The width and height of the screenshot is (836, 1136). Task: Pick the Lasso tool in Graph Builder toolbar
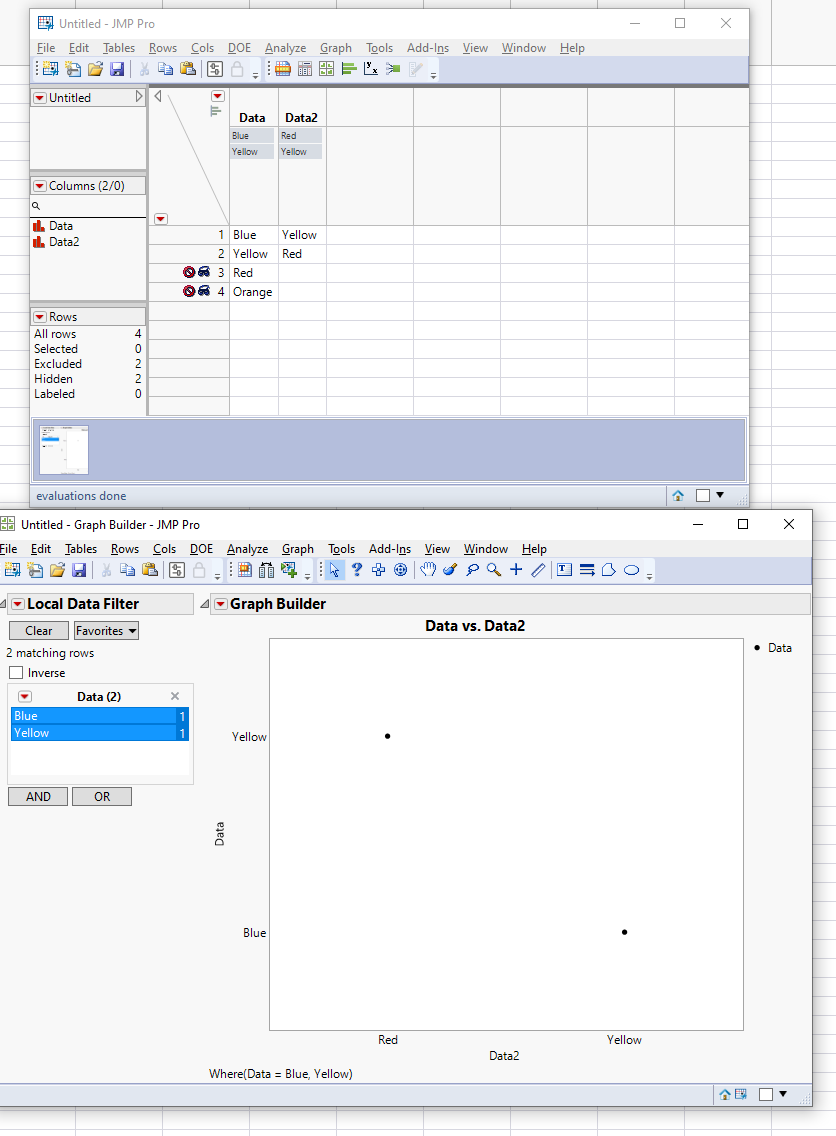[472, 570]
